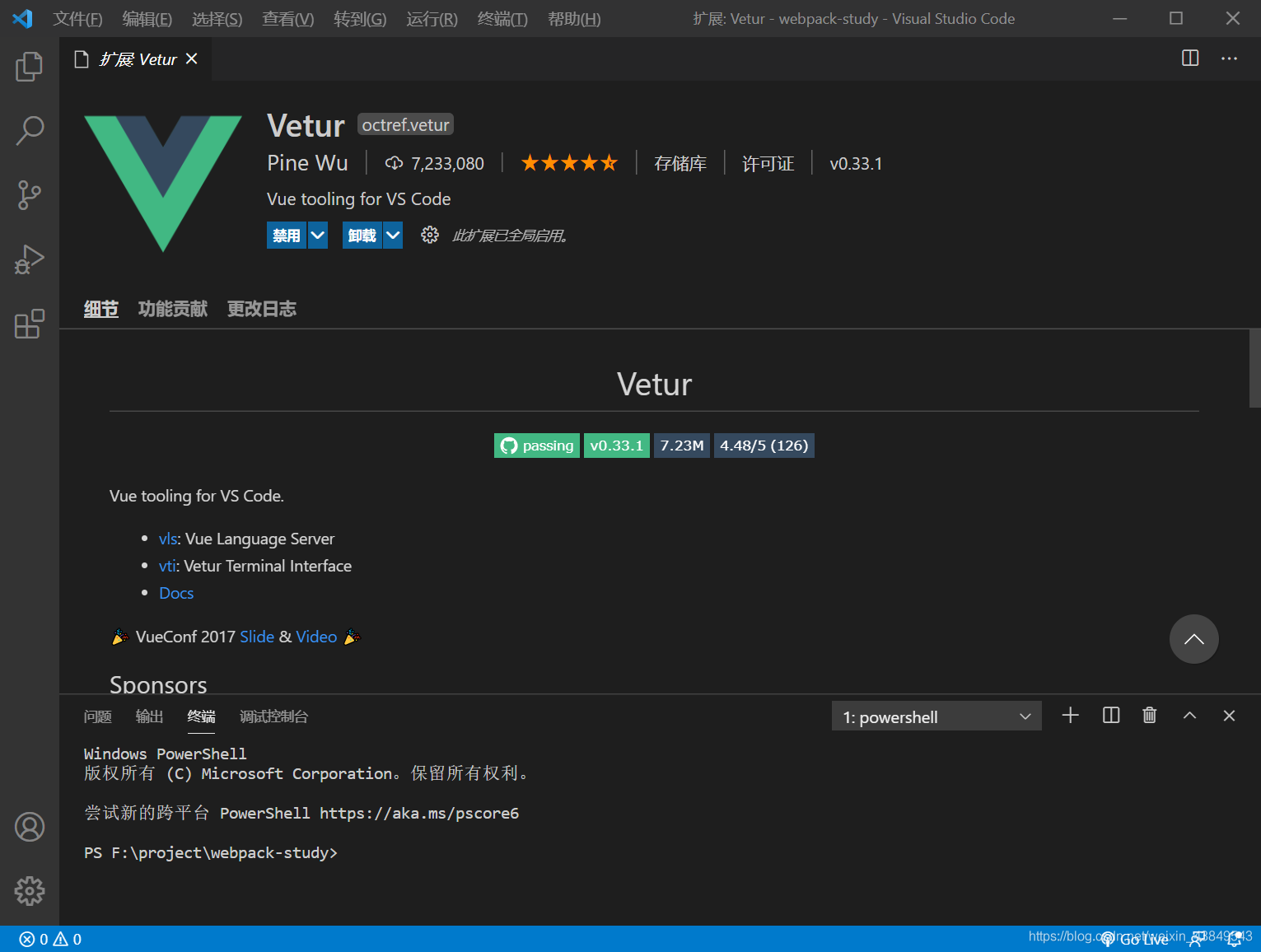Click the feedback icon in status bar

click(x=1196, y=939)
